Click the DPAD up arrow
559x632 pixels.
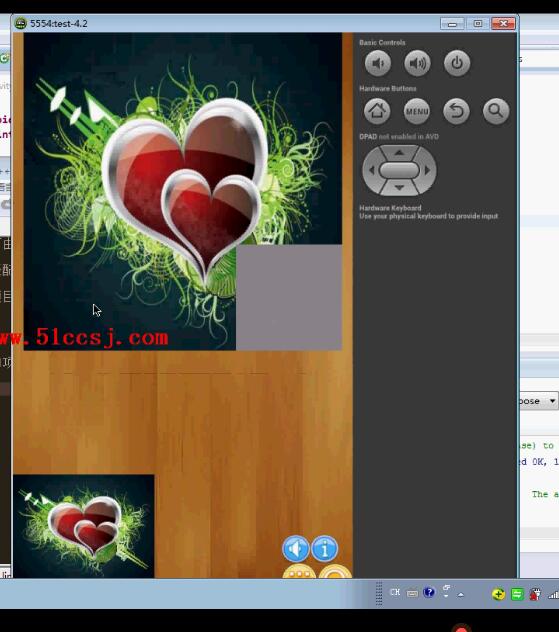click(x=399, y=153)
